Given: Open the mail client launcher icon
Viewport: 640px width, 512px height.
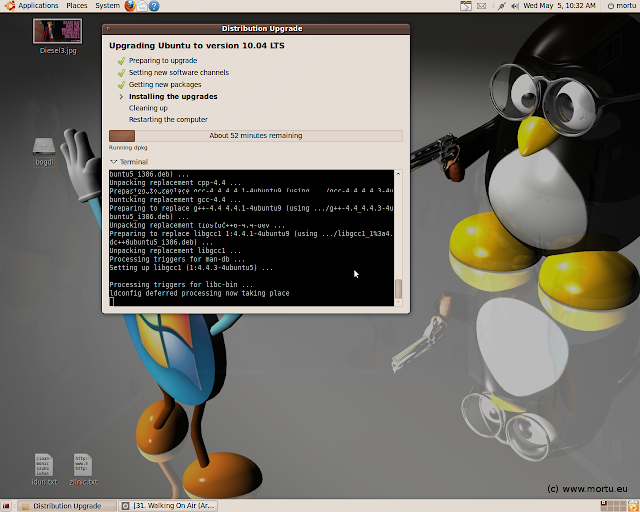Looking at the screenshot, I should [x=142, y=6].
